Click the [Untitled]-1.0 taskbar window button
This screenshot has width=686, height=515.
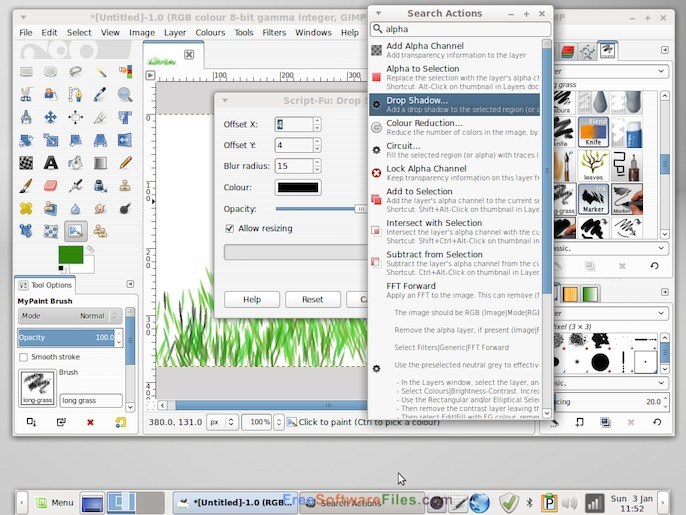[234, 502]
